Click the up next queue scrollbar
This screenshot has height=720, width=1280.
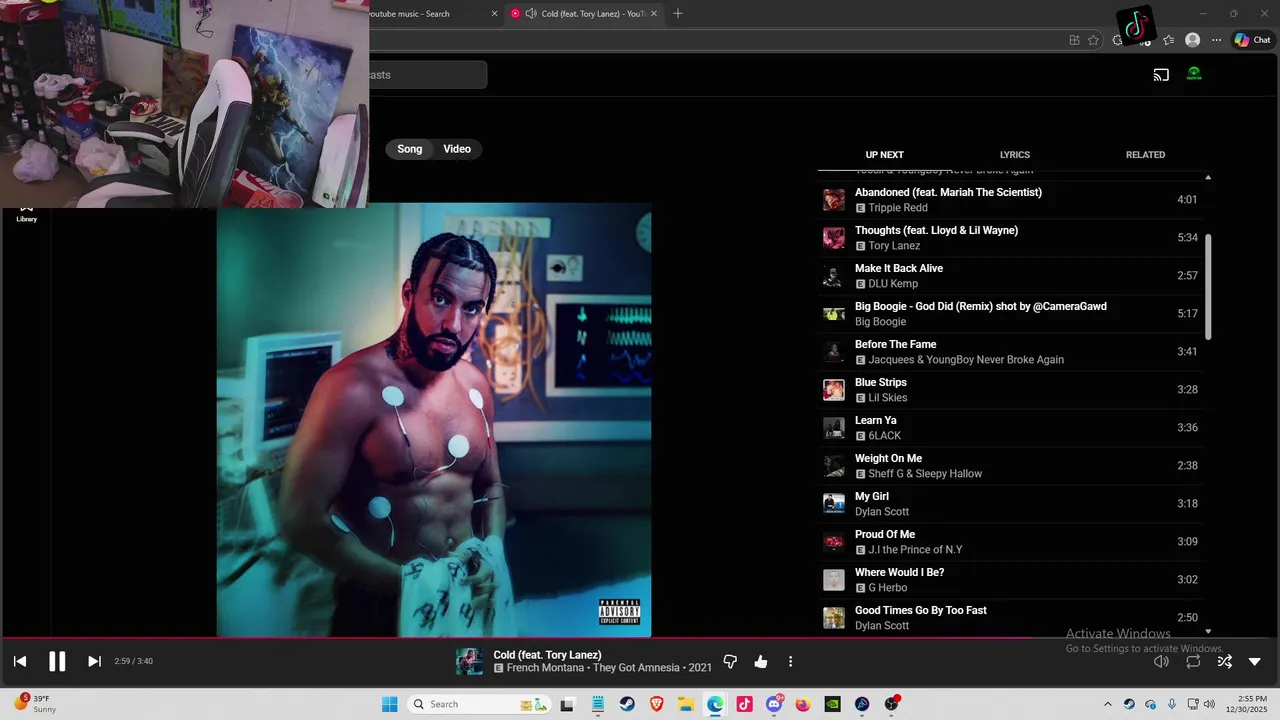tap(1208, 287)
